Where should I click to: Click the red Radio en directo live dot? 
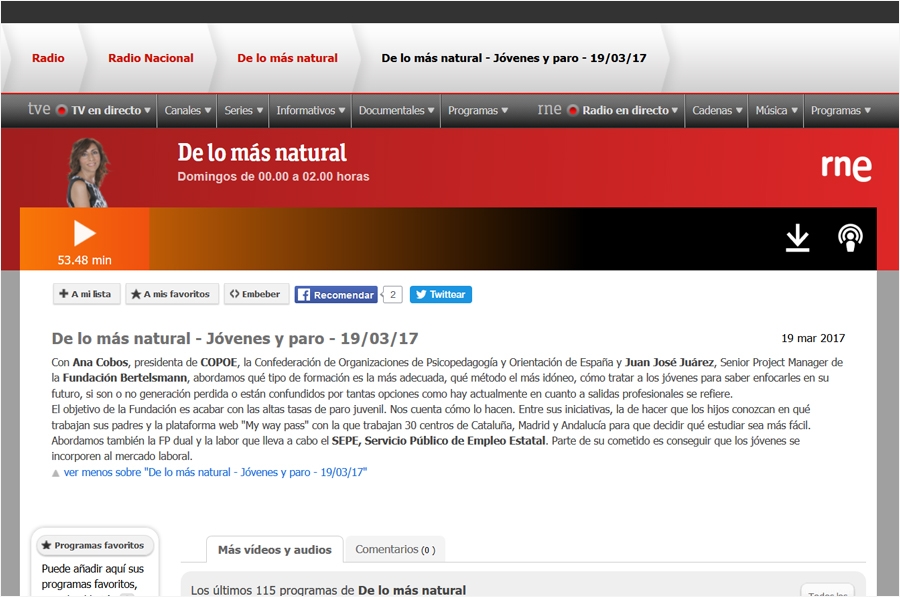click(572, 110)
